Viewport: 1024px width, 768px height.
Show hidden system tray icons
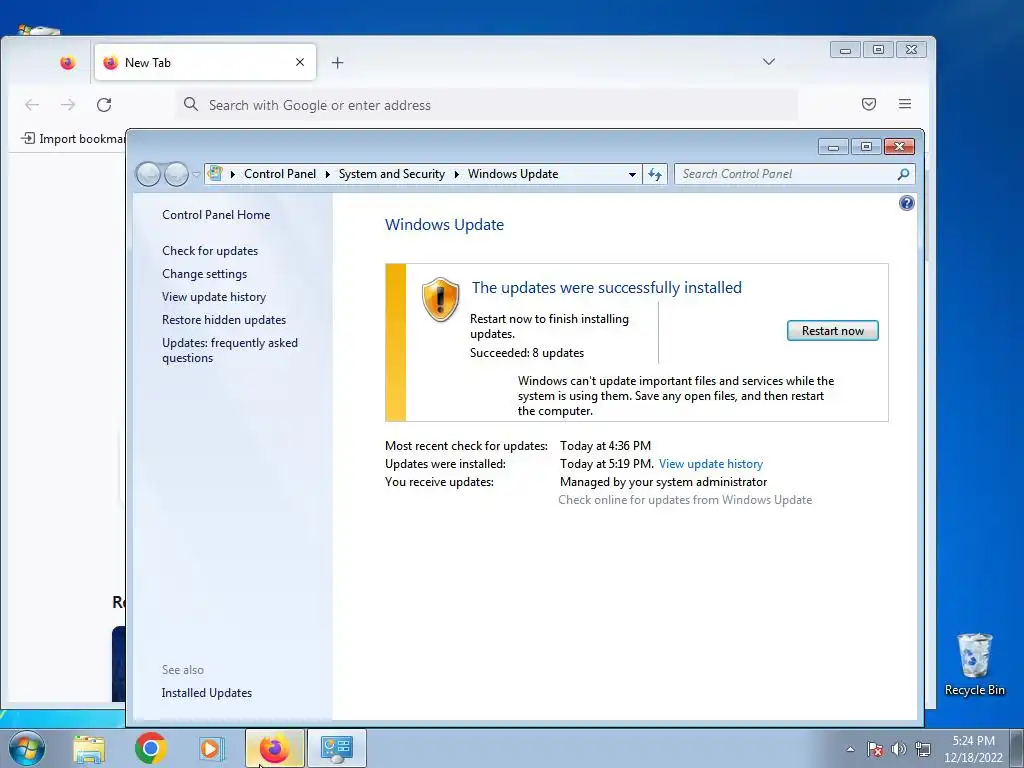point(850,749)
